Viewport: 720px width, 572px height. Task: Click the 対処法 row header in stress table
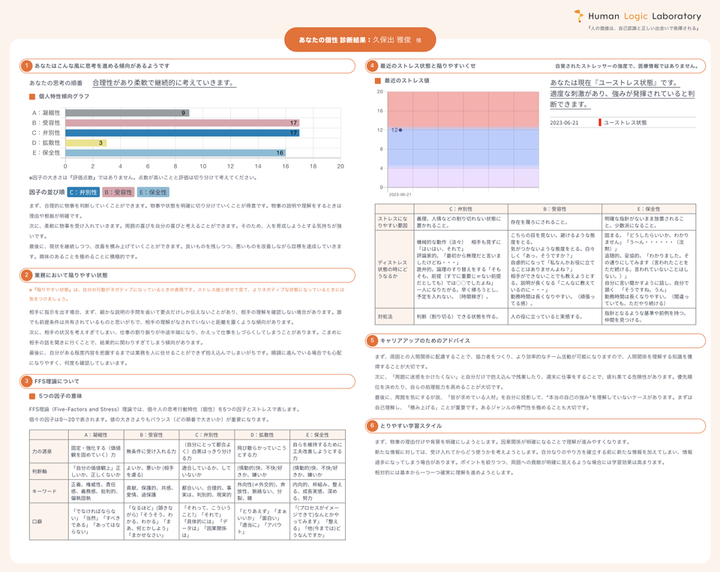point(394,316)
